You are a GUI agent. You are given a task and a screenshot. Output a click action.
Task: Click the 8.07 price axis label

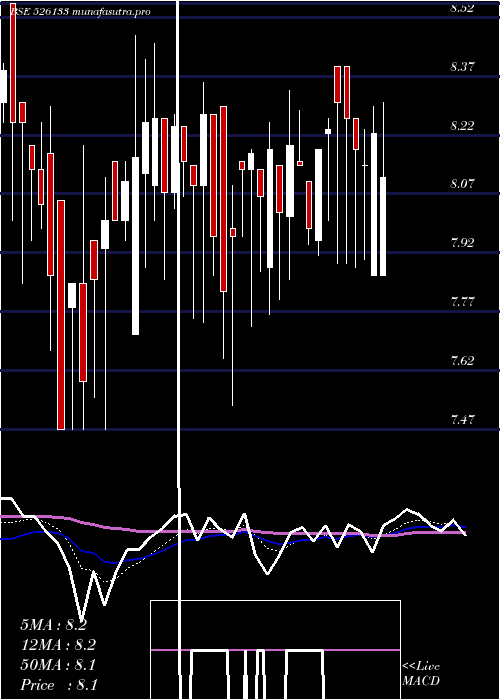click(x=462, y=184)
